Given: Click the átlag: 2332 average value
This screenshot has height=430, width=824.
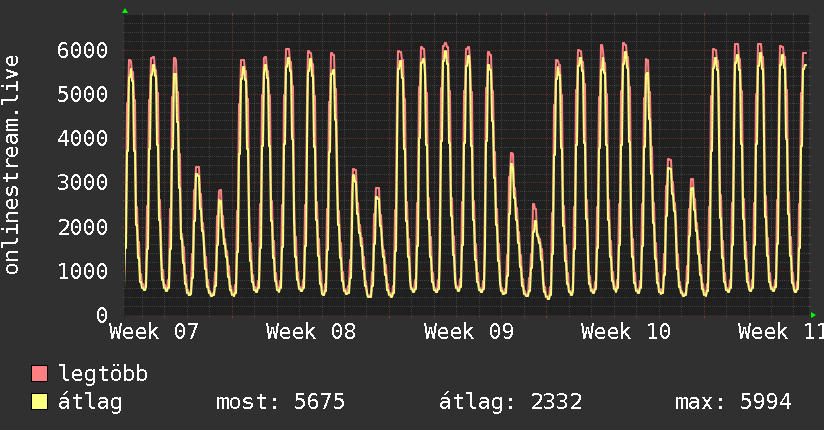Looking at the screenshot, I should pos(510,402).
